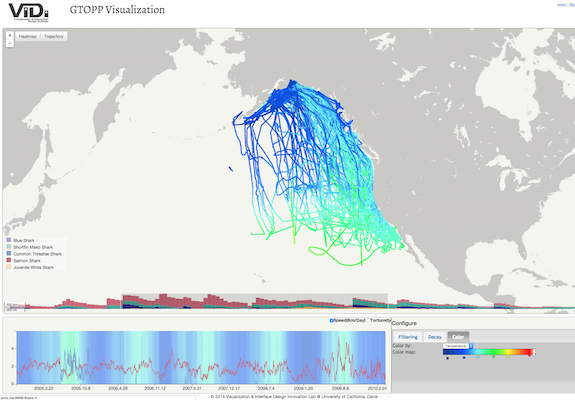
Task: Open the Filtering tab
Action: tap(408, 337)
